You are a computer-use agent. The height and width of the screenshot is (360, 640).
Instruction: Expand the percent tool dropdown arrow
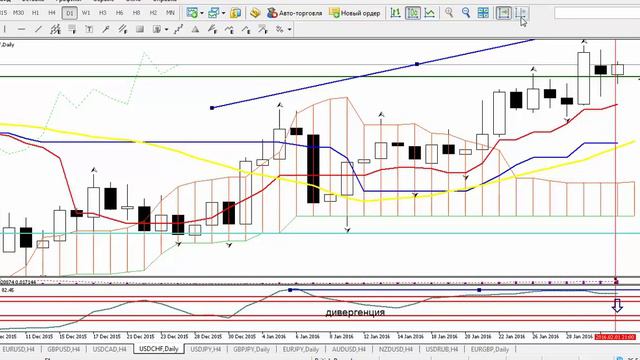tap(289, 29)
